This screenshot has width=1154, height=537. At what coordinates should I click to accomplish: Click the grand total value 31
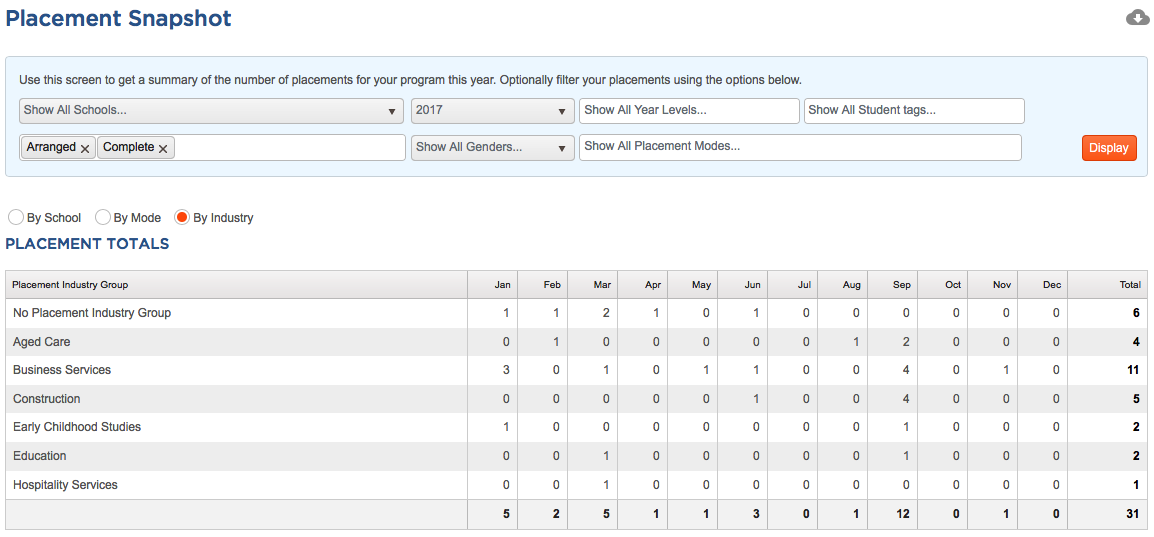click(x=1133, y=514)
